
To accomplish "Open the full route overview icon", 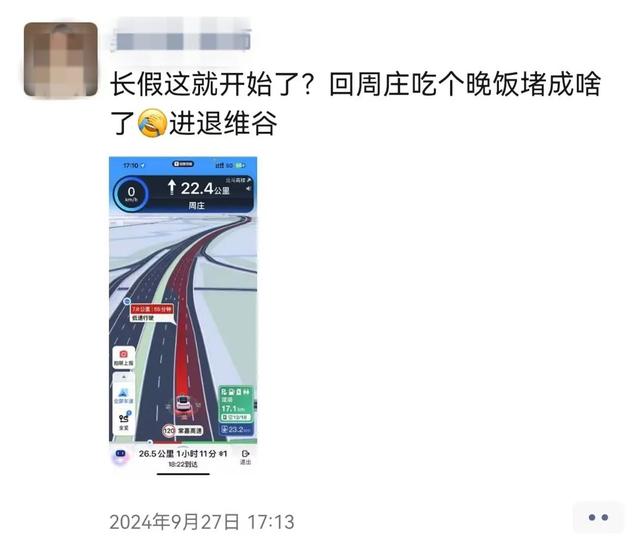I will [x=124, y=421].
